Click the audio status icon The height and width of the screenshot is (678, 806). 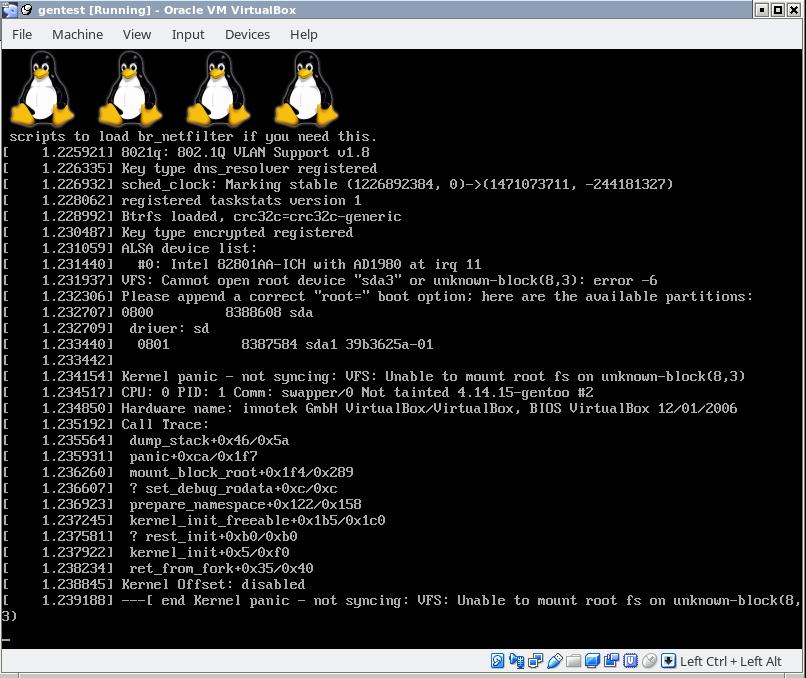coord(517,661)
